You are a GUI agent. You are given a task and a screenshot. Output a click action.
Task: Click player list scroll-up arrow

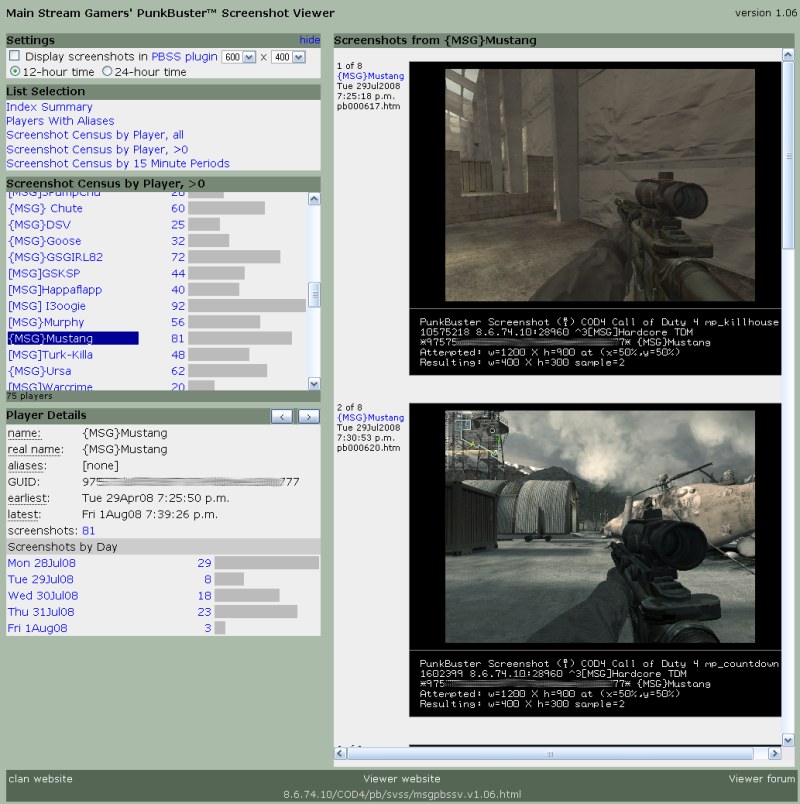314,199
